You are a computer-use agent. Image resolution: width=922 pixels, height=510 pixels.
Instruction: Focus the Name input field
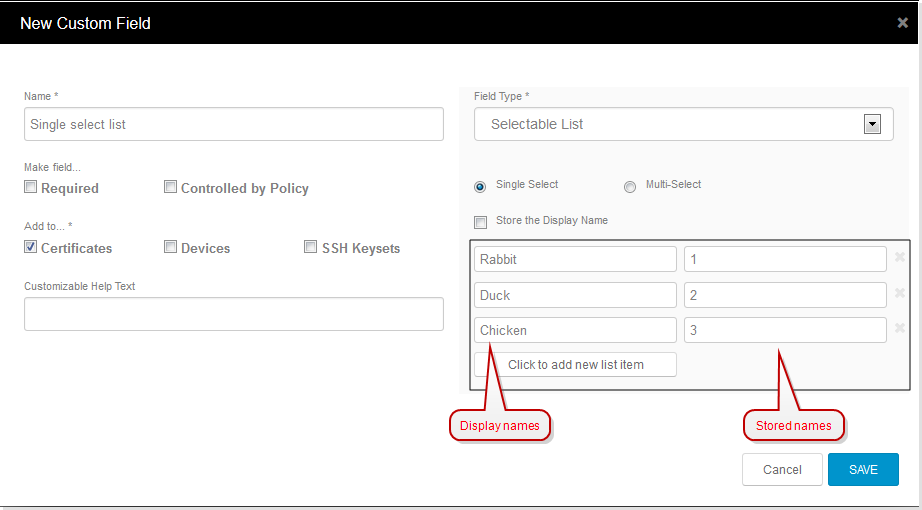(234, 124)
